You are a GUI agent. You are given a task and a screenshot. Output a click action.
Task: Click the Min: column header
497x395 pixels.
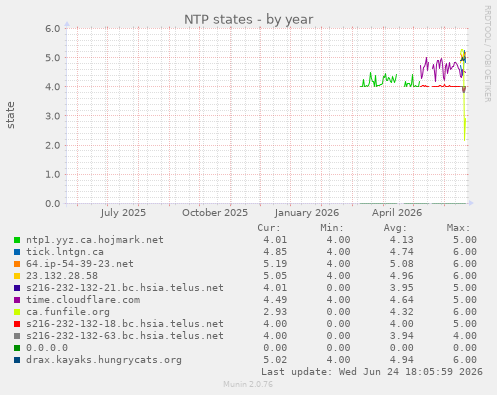pyautogui.click(x=332, y=228)
